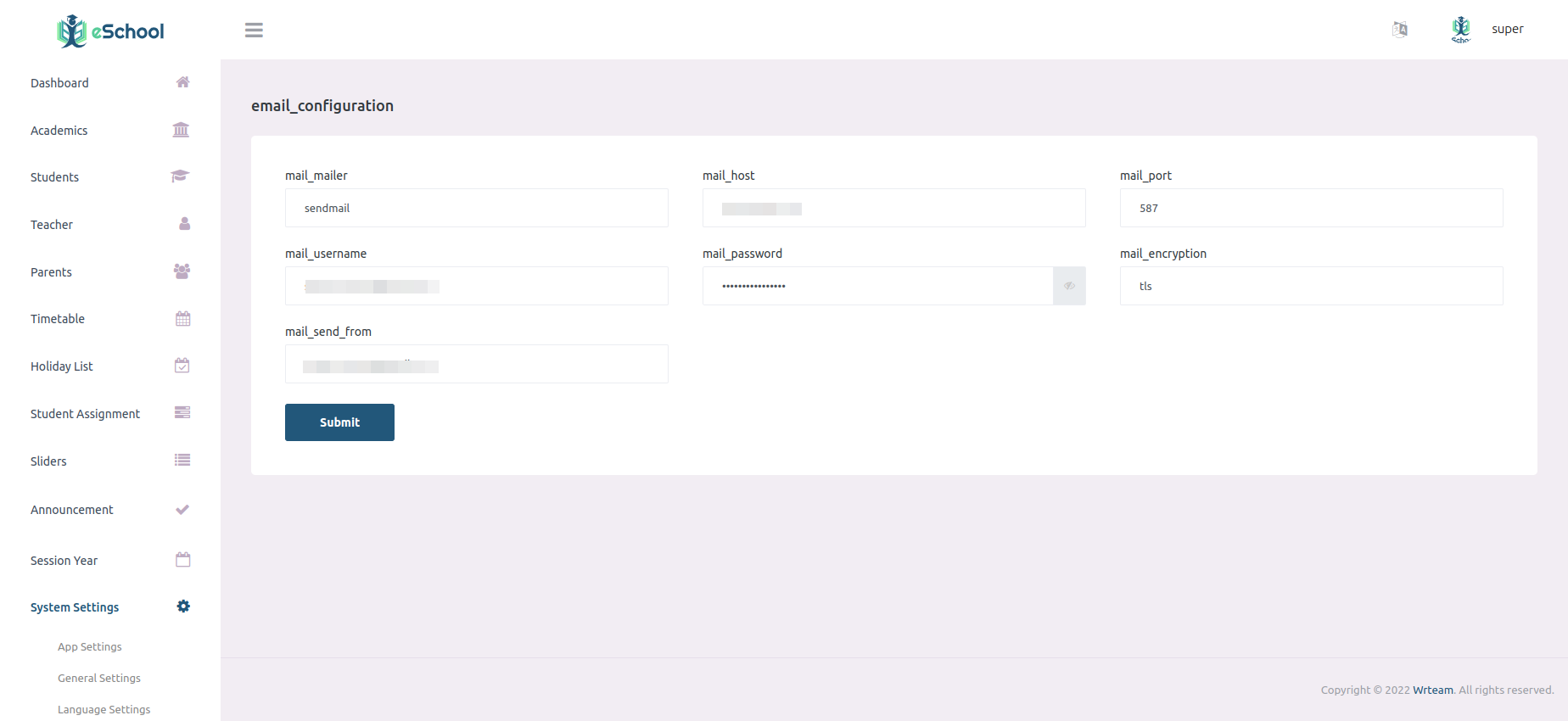Open General Settings submenu item

point(99,678)
